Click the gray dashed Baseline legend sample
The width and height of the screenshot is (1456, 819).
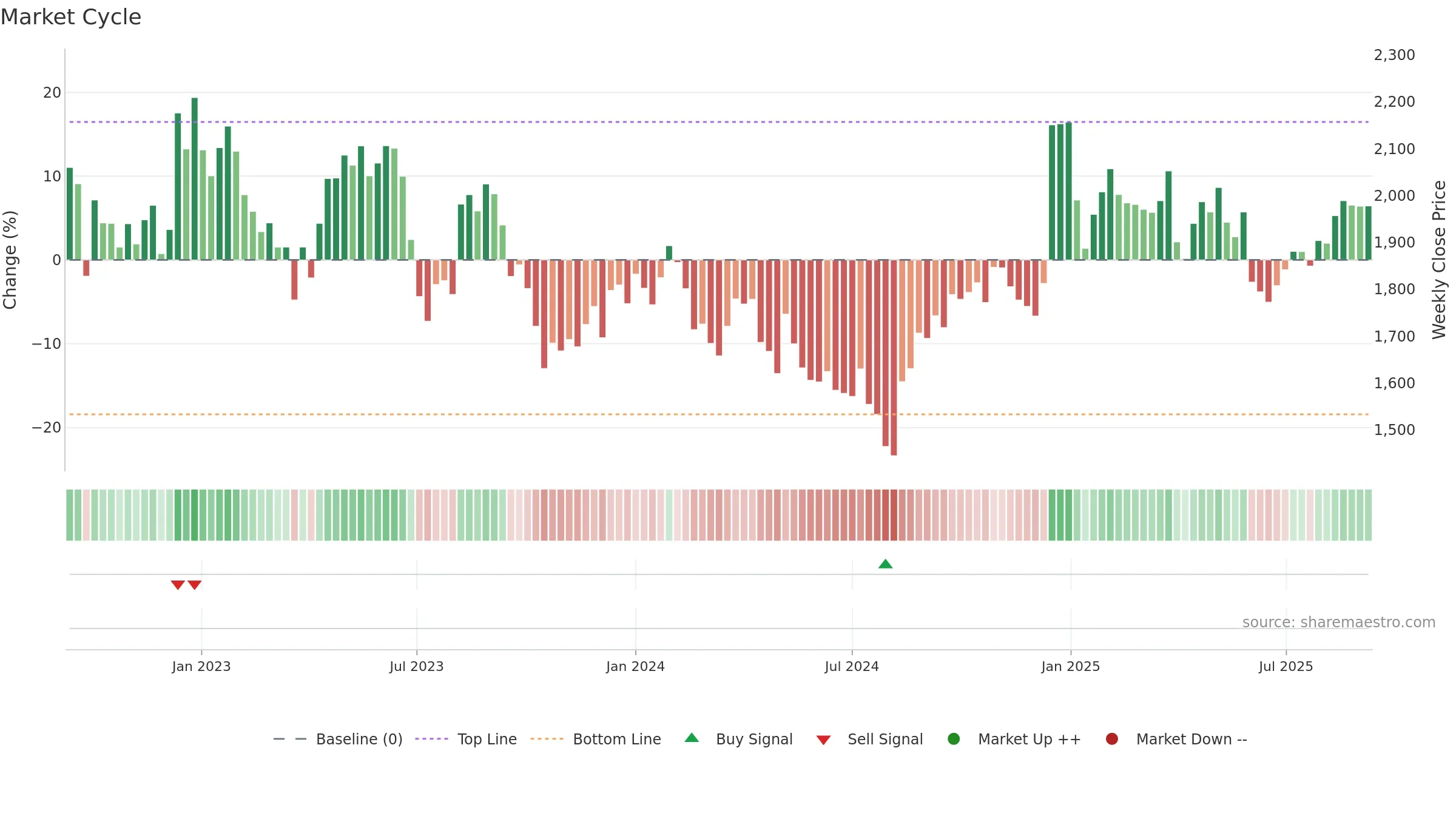(x=290, y=739)
